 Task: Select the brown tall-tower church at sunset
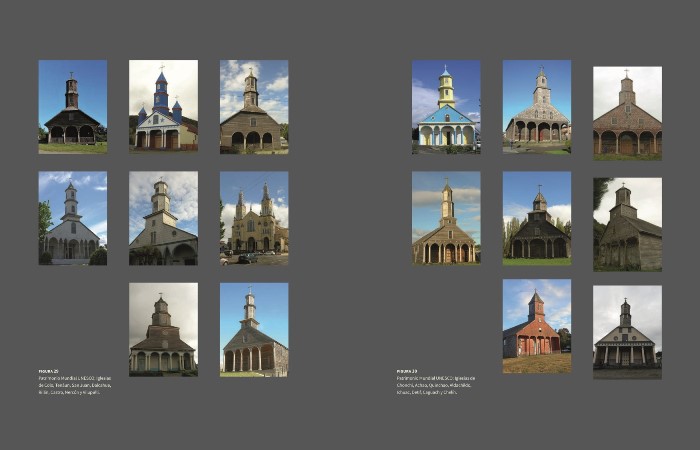[x=446, y=217]
